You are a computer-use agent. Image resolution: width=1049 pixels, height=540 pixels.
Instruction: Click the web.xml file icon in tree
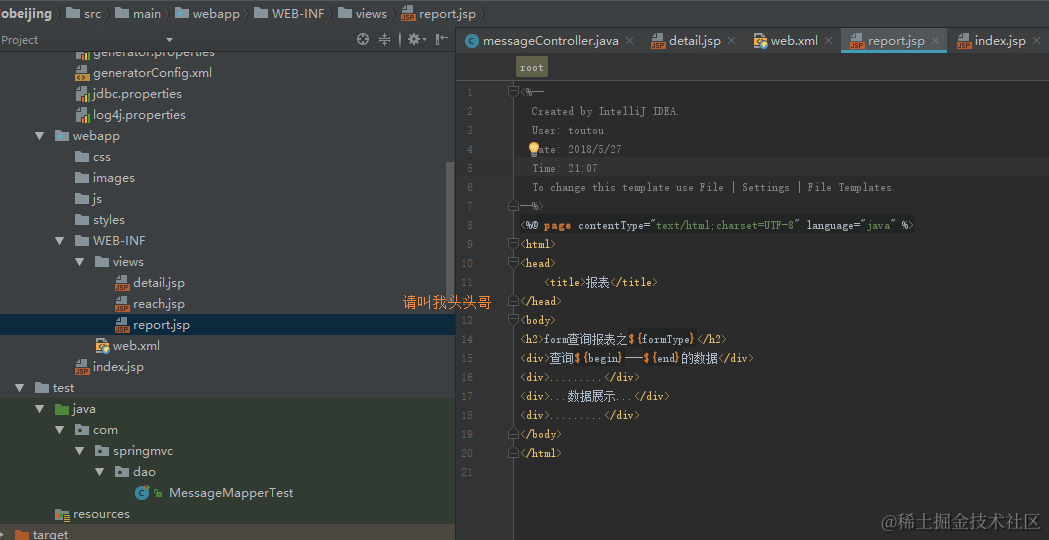pos(102,346)
